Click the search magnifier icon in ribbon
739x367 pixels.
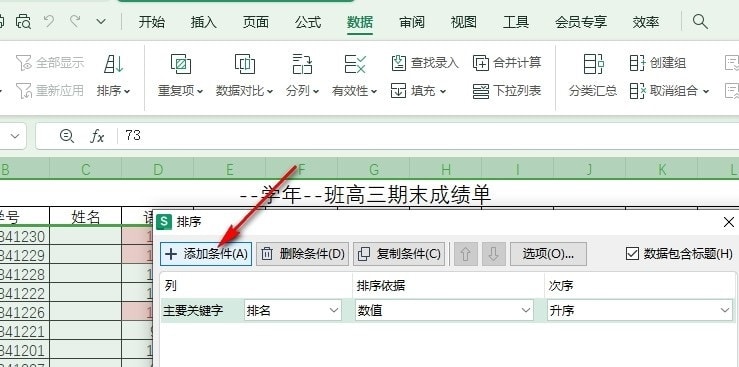(700, 21)
